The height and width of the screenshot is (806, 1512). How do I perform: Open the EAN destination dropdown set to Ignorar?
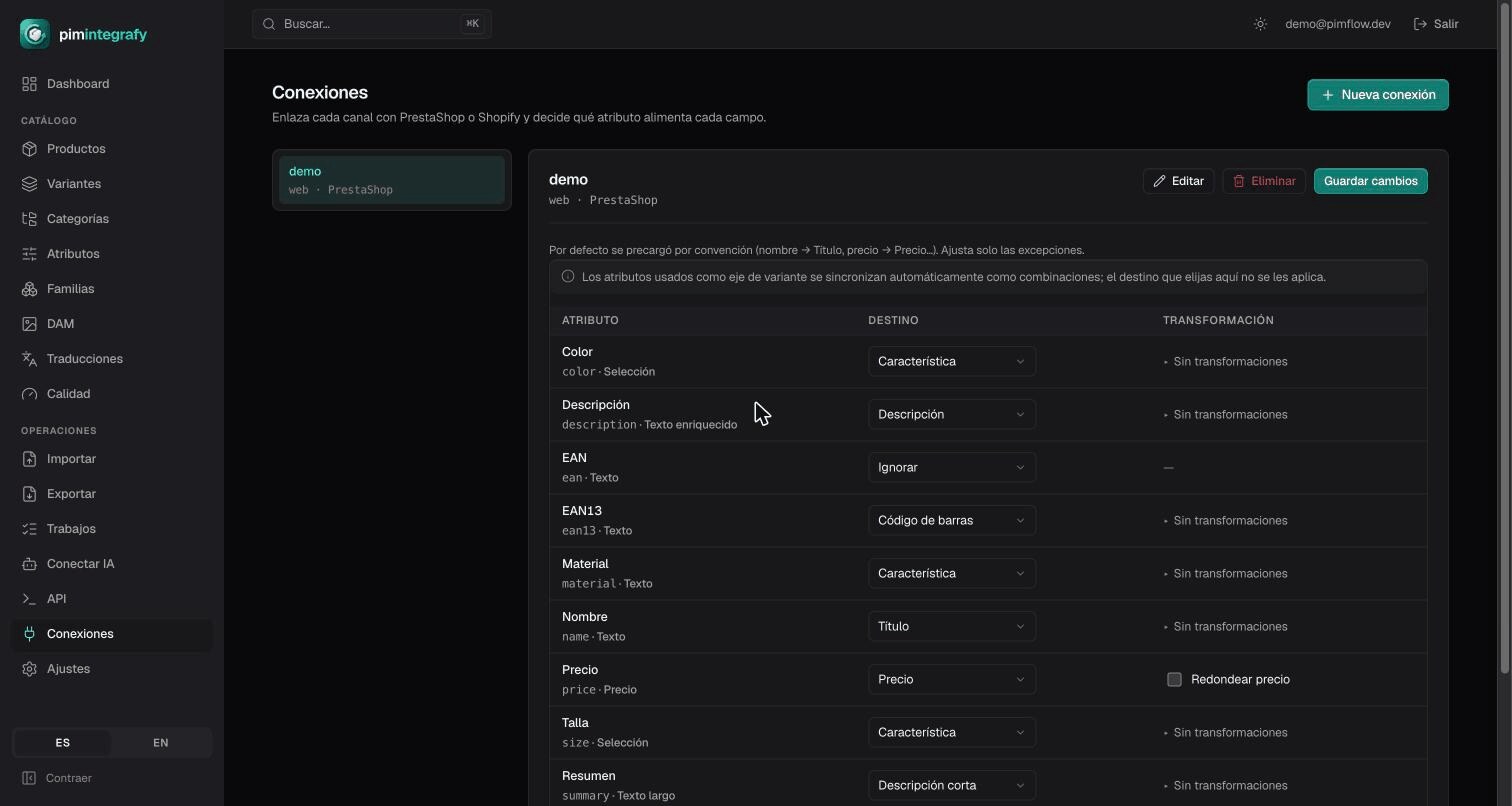coord(952,468)
